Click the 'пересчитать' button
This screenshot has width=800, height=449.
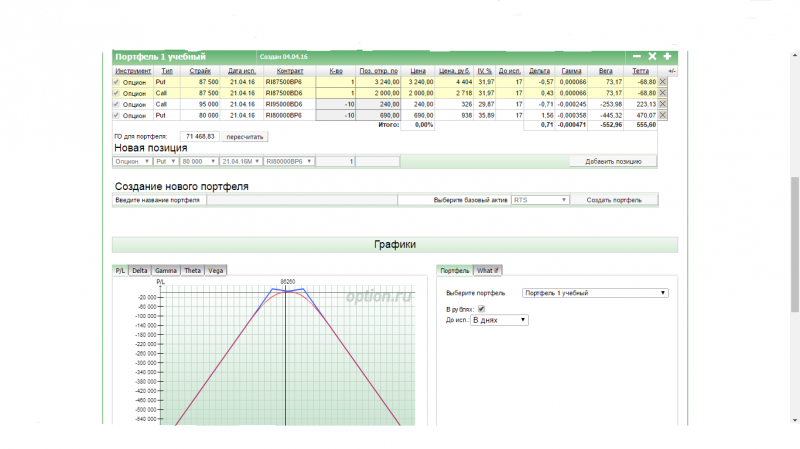click(x=246, y=136)
